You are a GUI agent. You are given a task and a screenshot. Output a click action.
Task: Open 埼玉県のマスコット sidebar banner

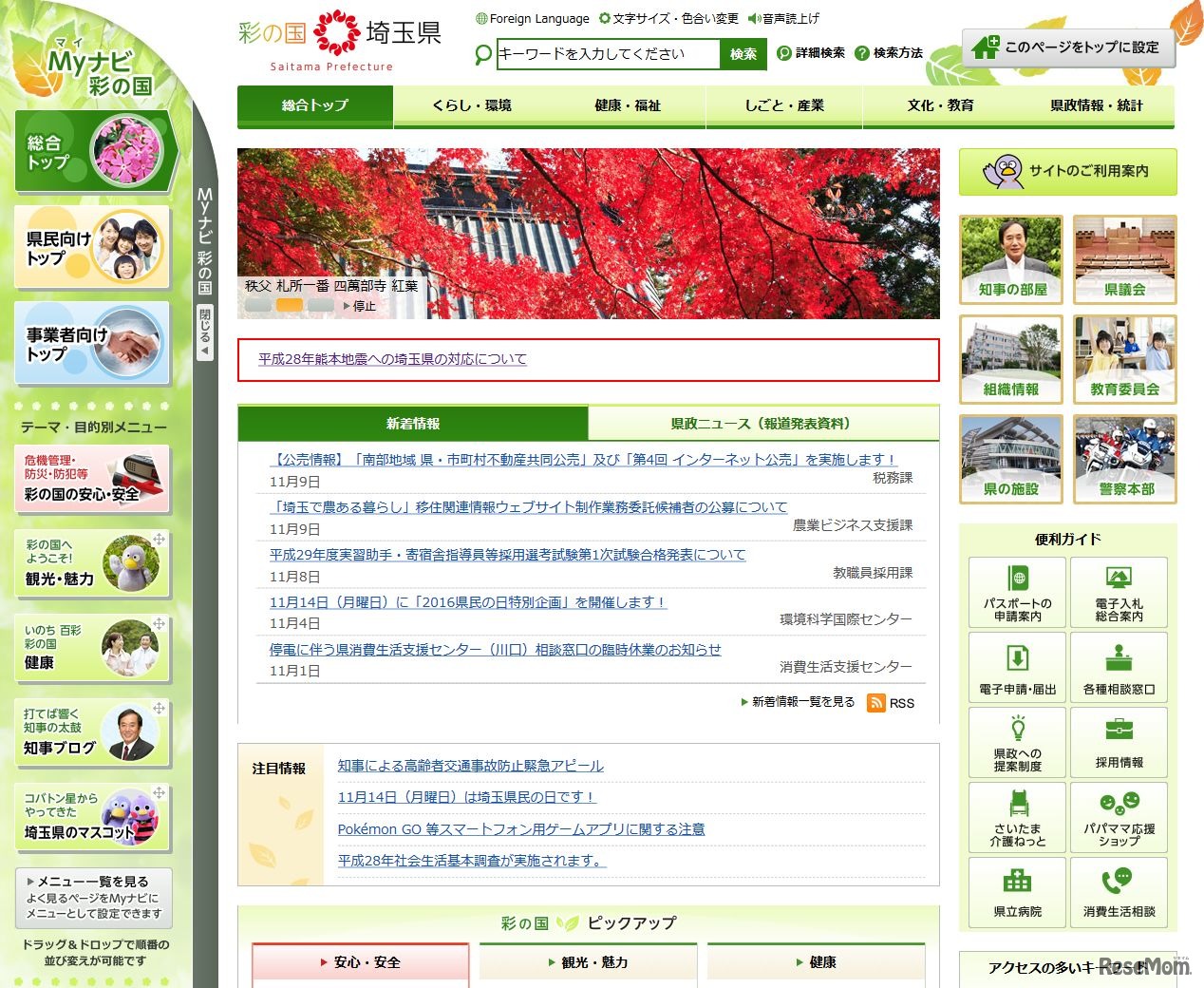tap(92, 818)
